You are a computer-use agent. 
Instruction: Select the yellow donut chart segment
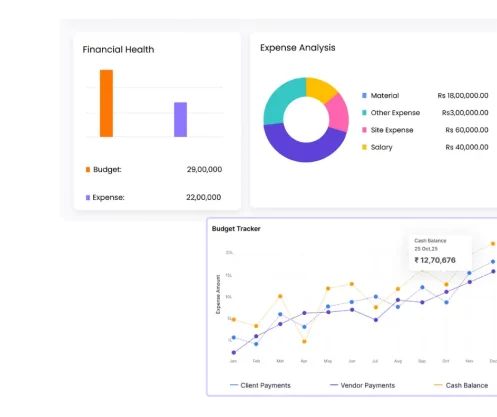tap(319, 88)
